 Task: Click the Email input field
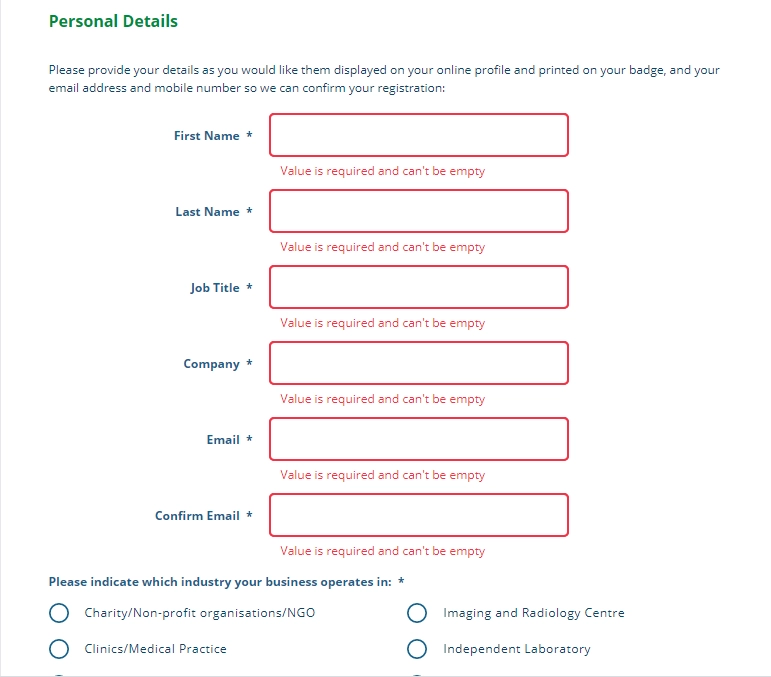[x=418, y=439]
